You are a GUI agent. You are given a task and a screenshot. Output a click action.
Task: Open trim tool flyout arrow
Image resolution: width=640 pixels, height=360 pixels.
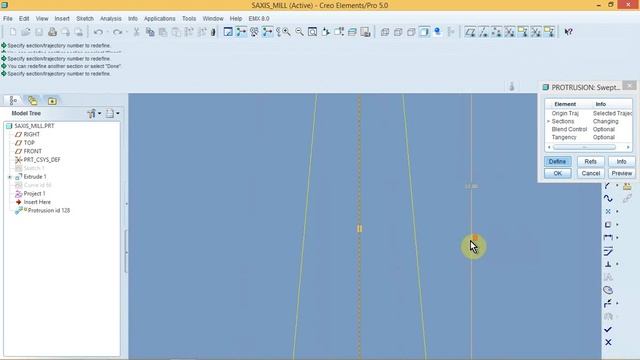617,303
